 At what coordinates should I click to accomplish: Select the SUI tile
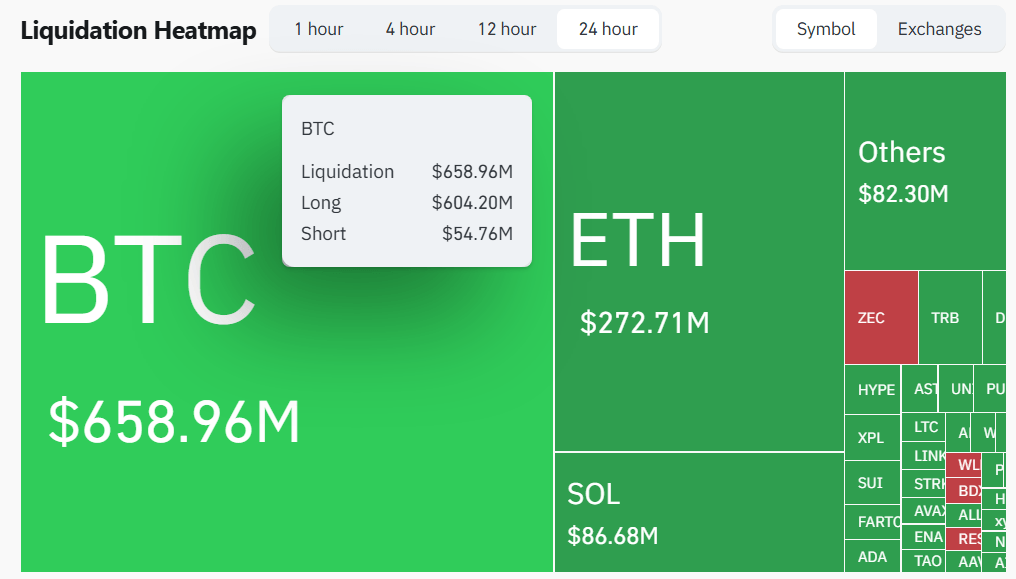[871, 483]
